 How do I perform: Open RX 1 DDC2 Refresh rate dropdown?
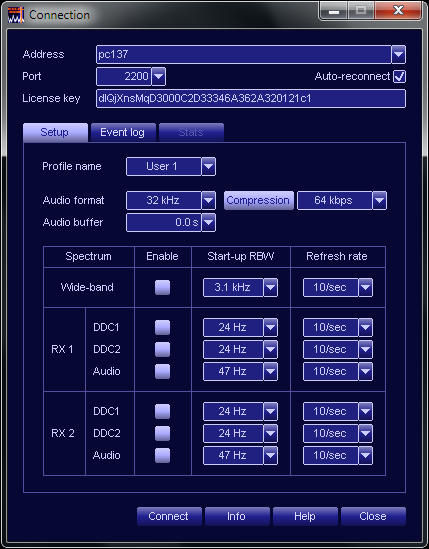[x=365, y=349]
